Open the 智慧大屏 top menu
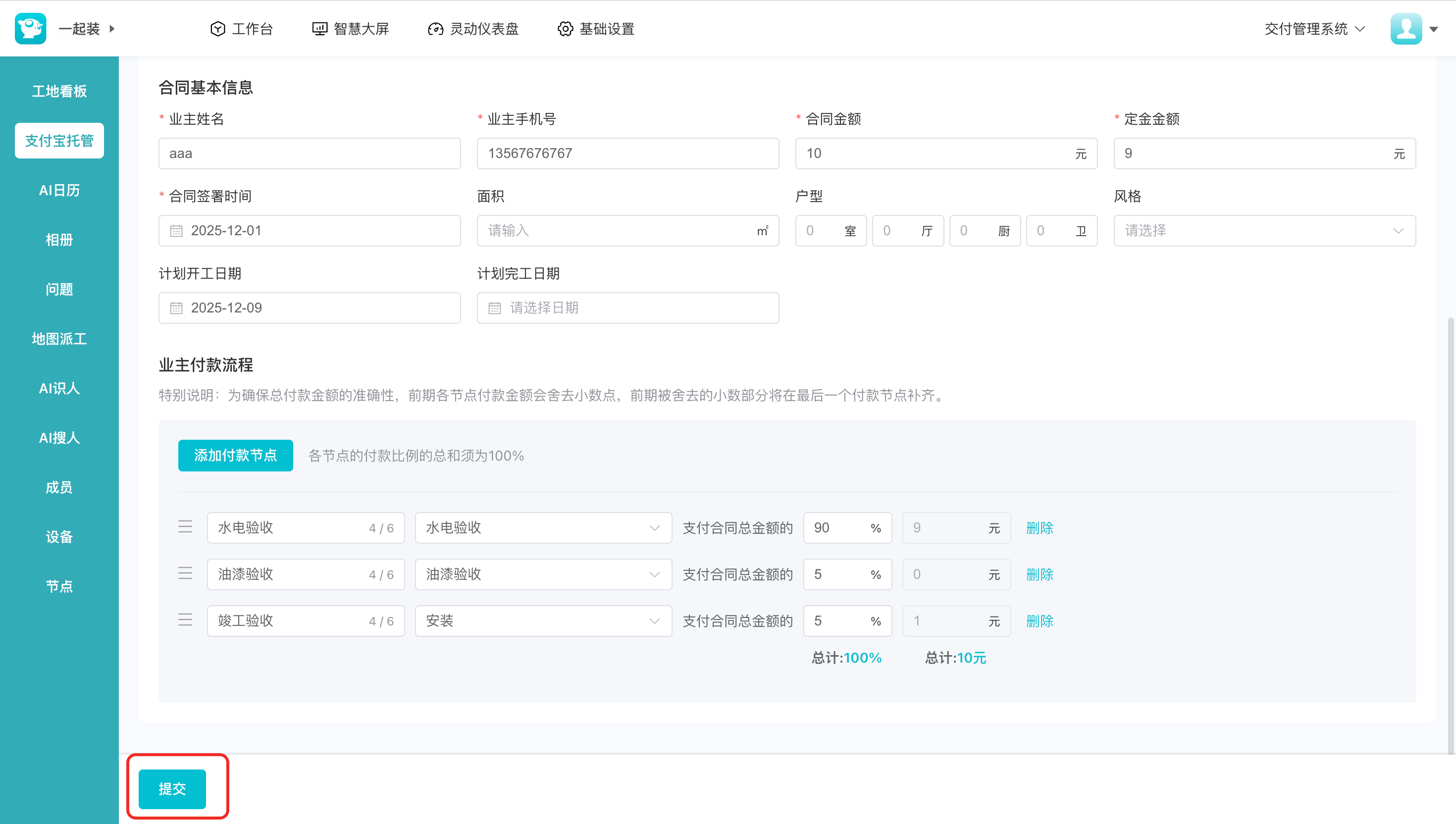The height and width of the screenshot is (824, 1456). coord(351,29)
